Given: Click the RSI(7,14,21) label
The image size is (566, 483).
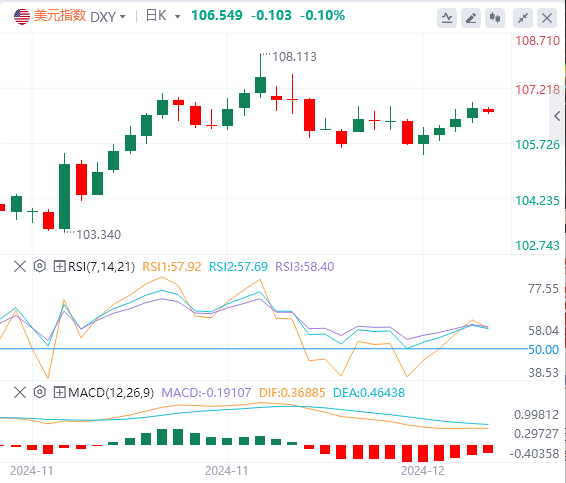Looking at the screenshot, I should [101, 266].
